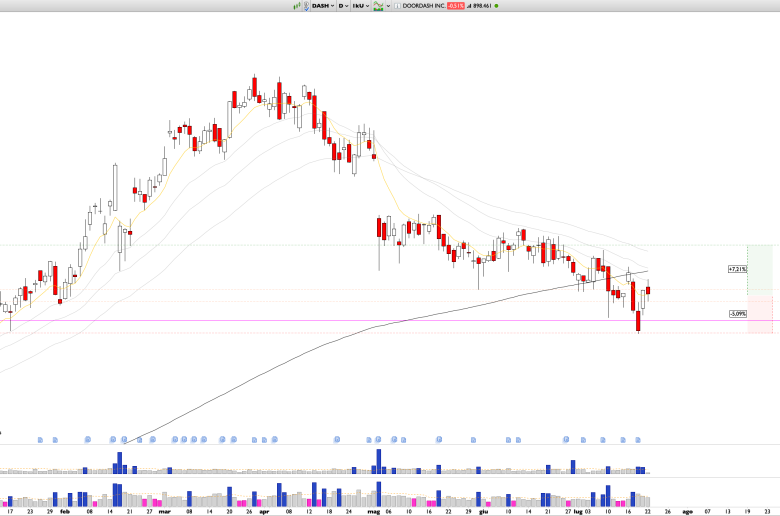Screen dimensions: 780x516
Task: Click the icon before DOORDASH INC. name
Action: click(x=397, y=5)
